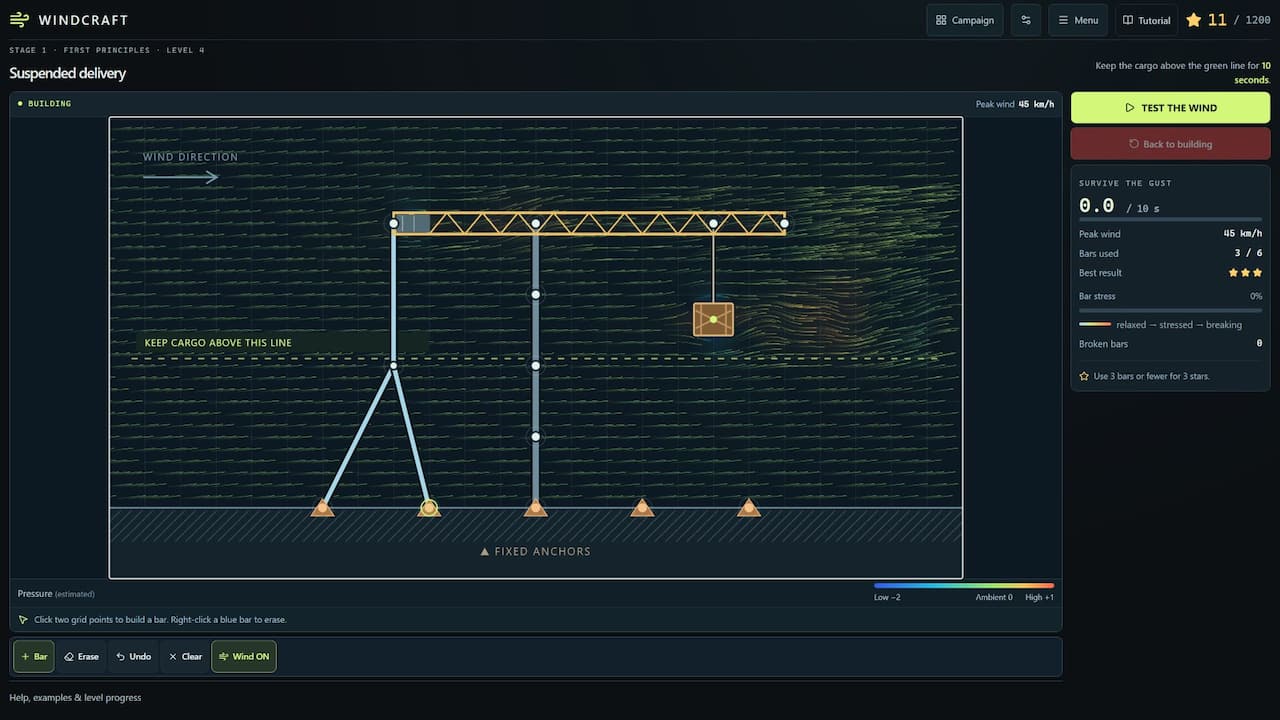Click the Wind Direction arrow indicator
The image size is (1280, 720).
(x=181, y=177)
